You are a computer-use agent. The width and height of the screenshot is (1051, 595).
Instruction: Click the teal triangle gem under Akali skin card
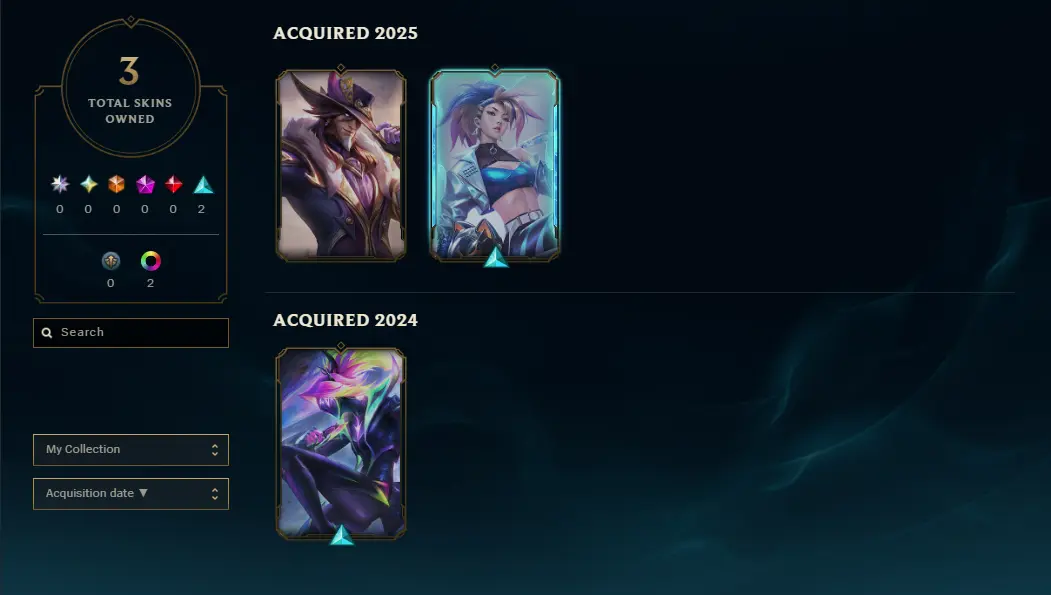click(x=496, y=257)
